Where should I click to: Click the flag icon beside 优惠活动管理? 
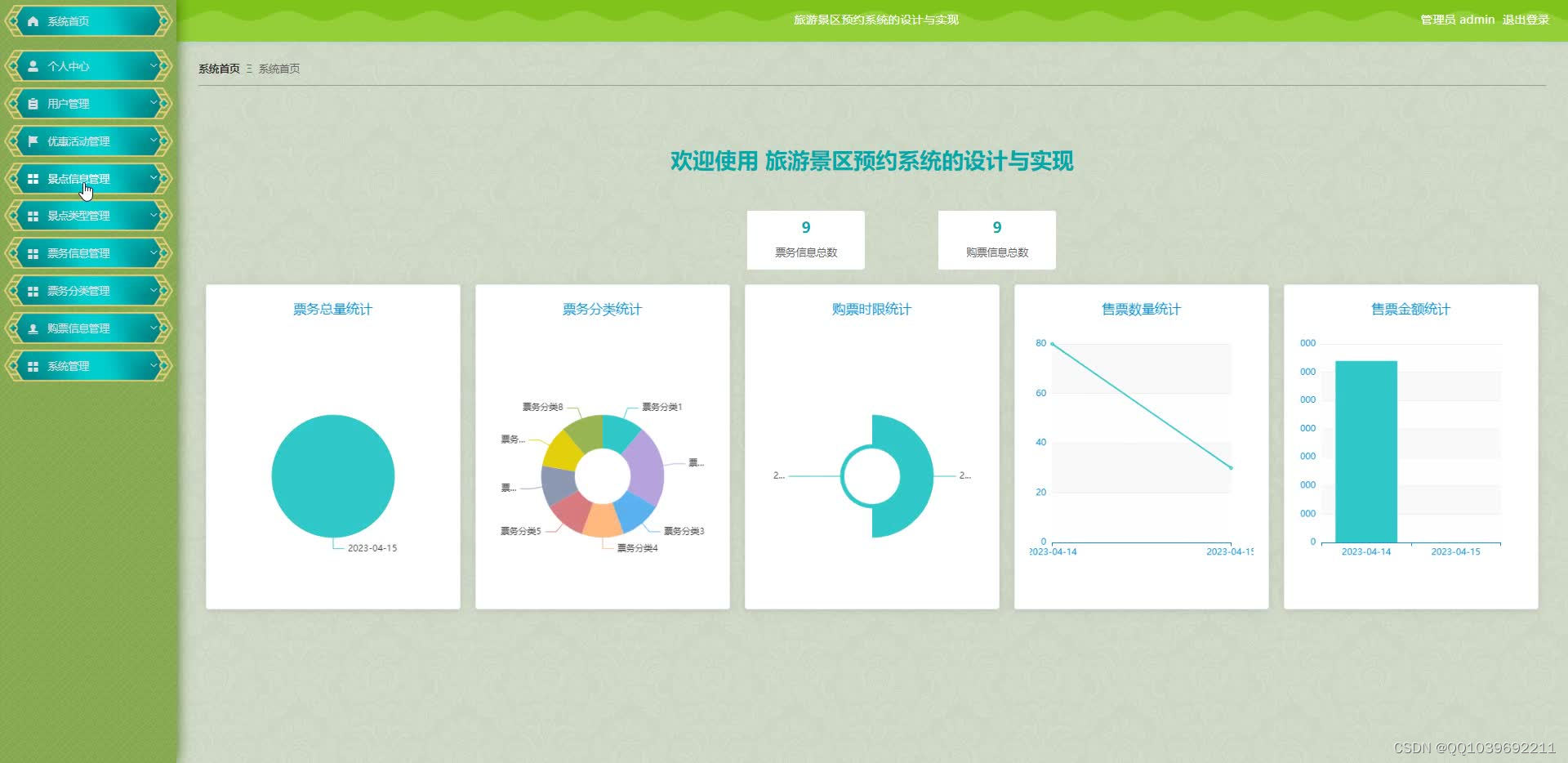coord(33,141)
